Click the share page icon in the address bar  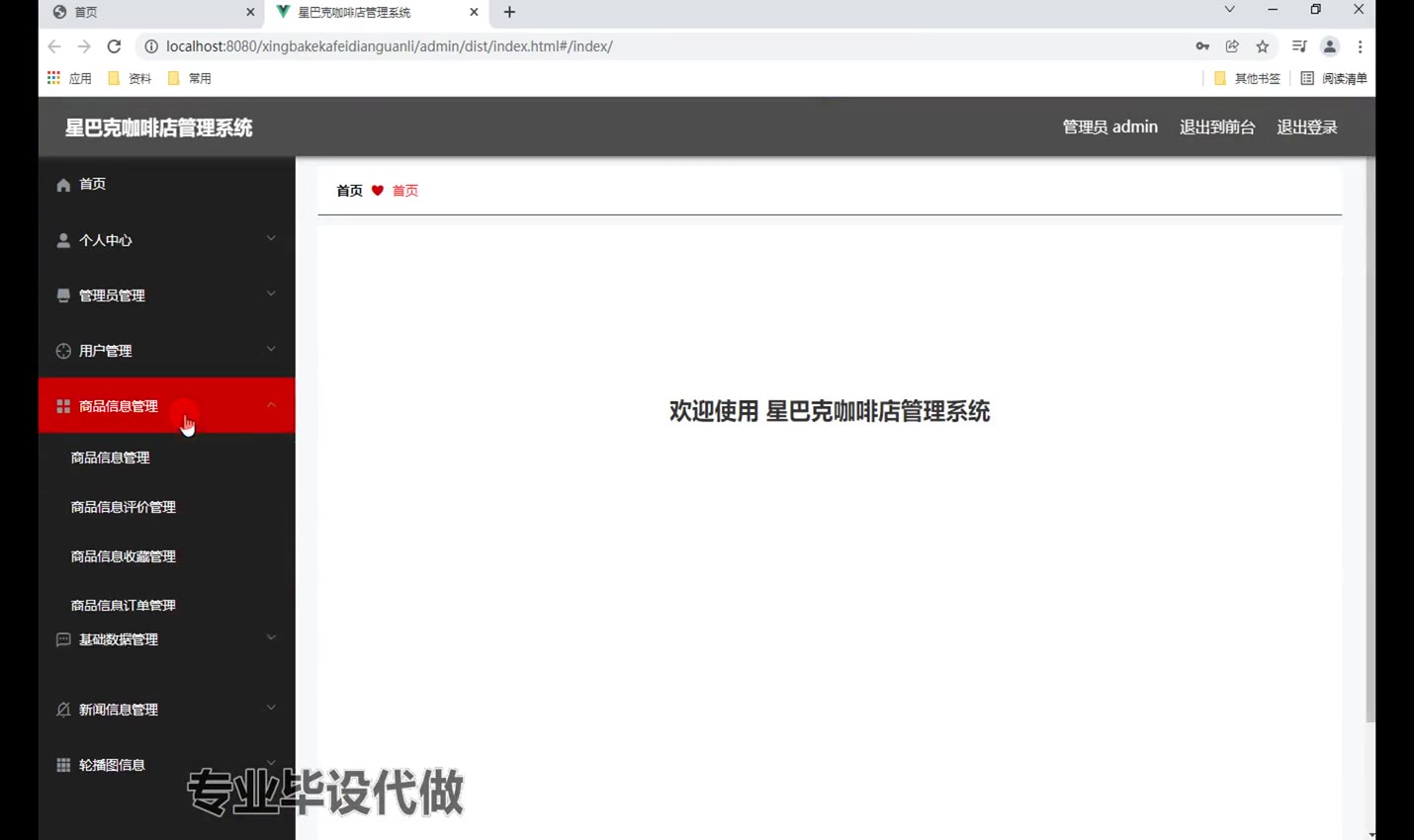tap(1232, 46)
